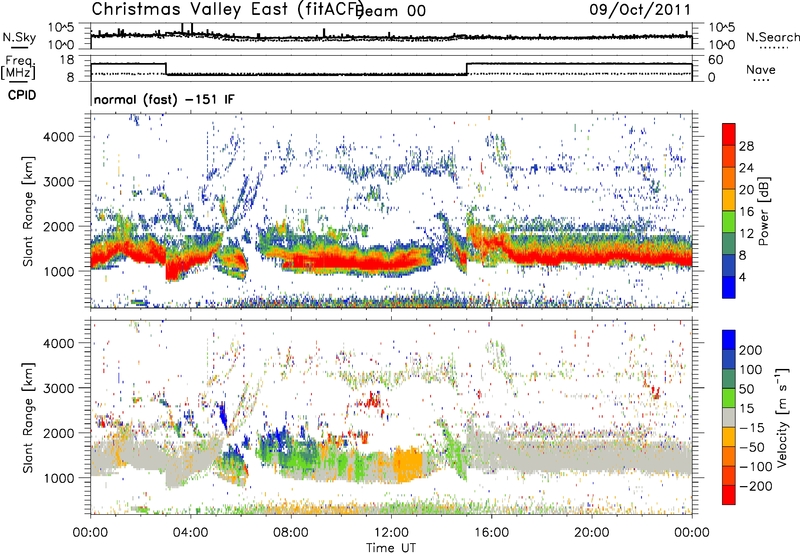The image size is (800, 554).
Task: Click the gray band of velocity color bar
Action: (729, 417)
